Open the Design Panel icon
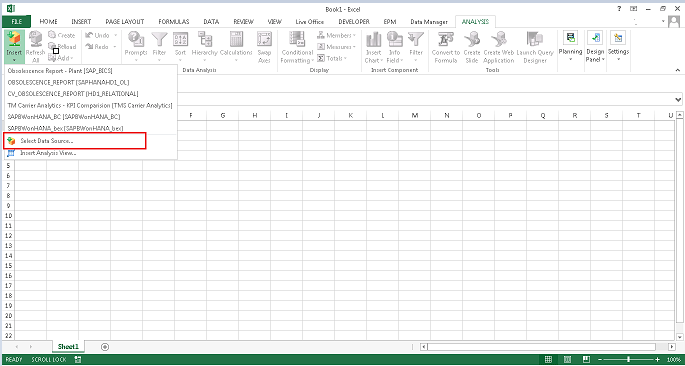The height and width of the screenshot is (366, 685). [x=595, y=38]
